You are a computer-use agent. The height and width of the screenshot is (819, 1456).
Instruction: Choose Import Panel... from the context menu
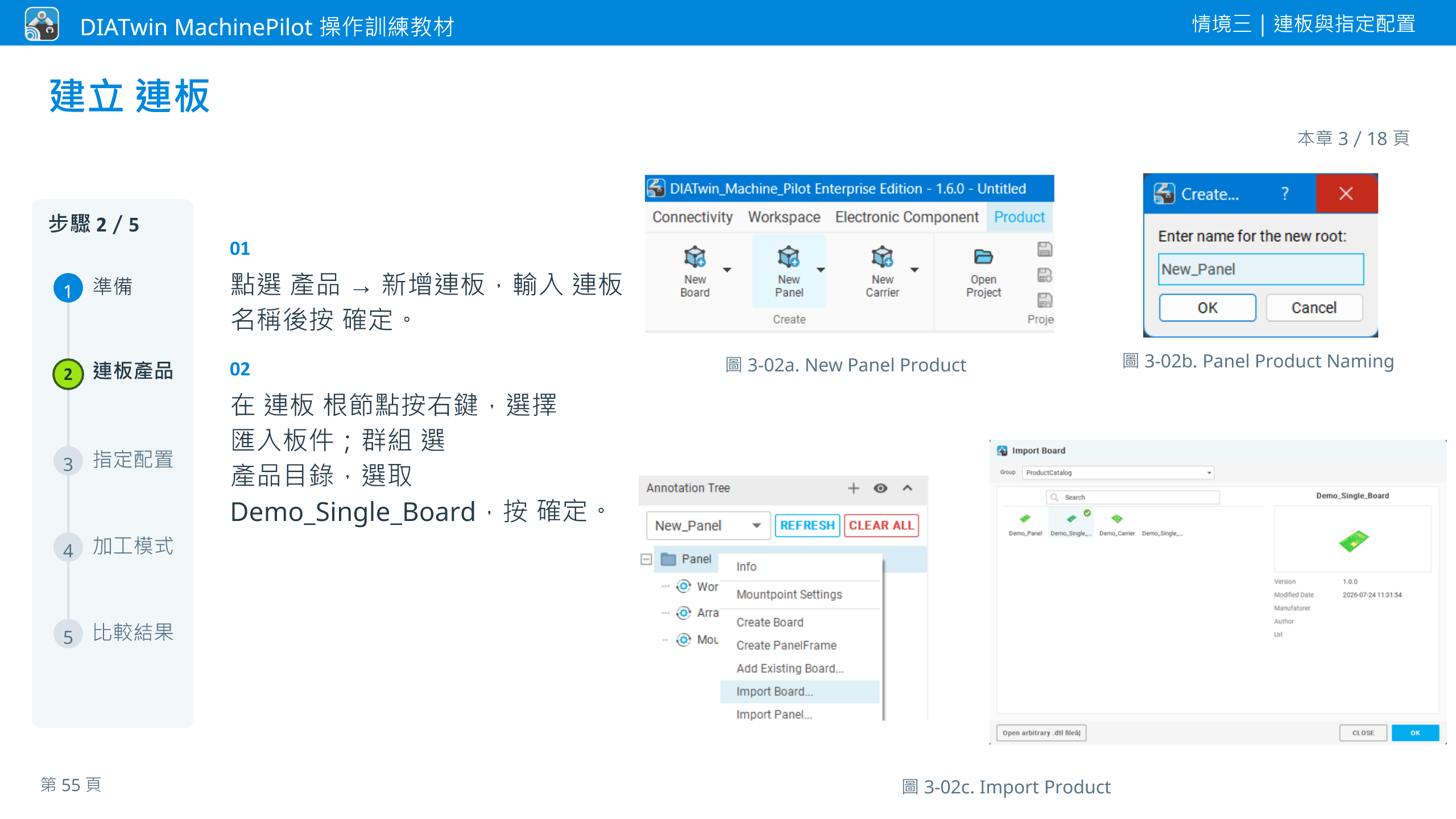click(800, 714)
